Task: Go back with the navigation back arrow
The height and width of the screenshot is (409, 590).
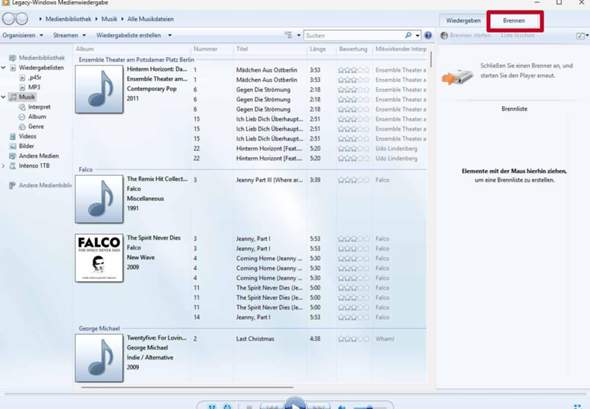Action: point(8,19)
